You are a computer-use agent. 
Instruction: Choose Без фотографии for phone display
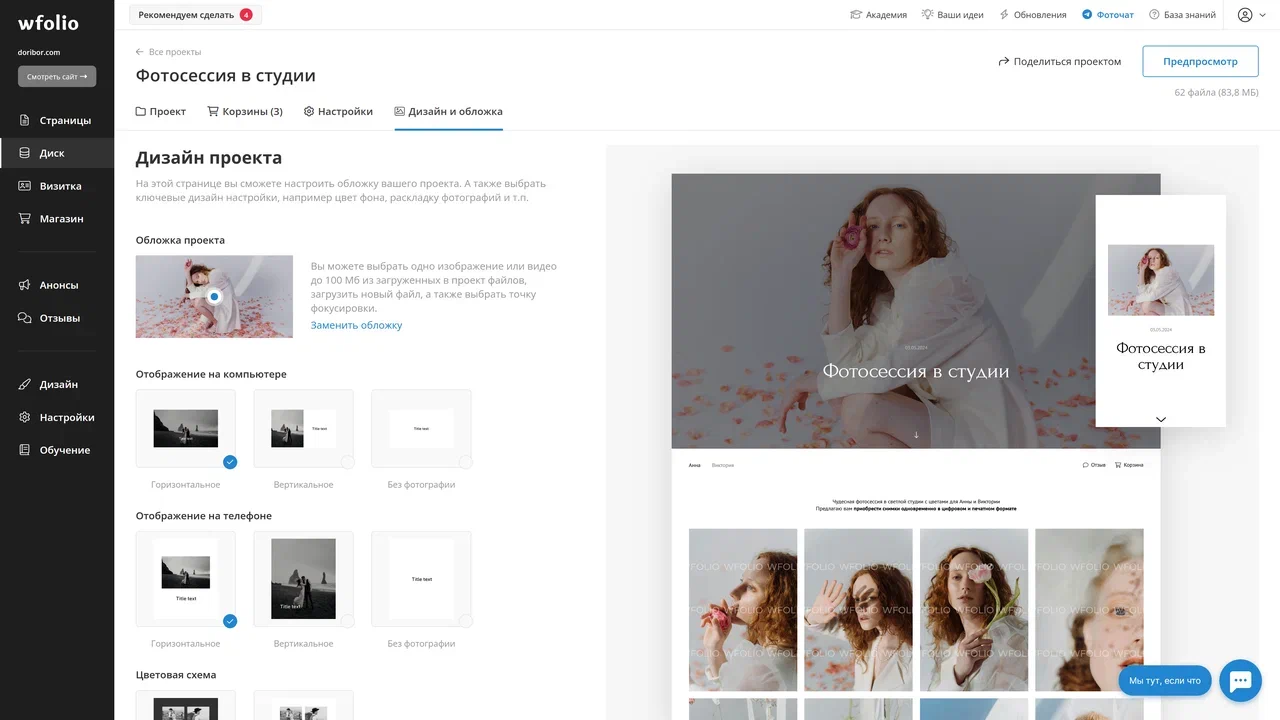421,579
